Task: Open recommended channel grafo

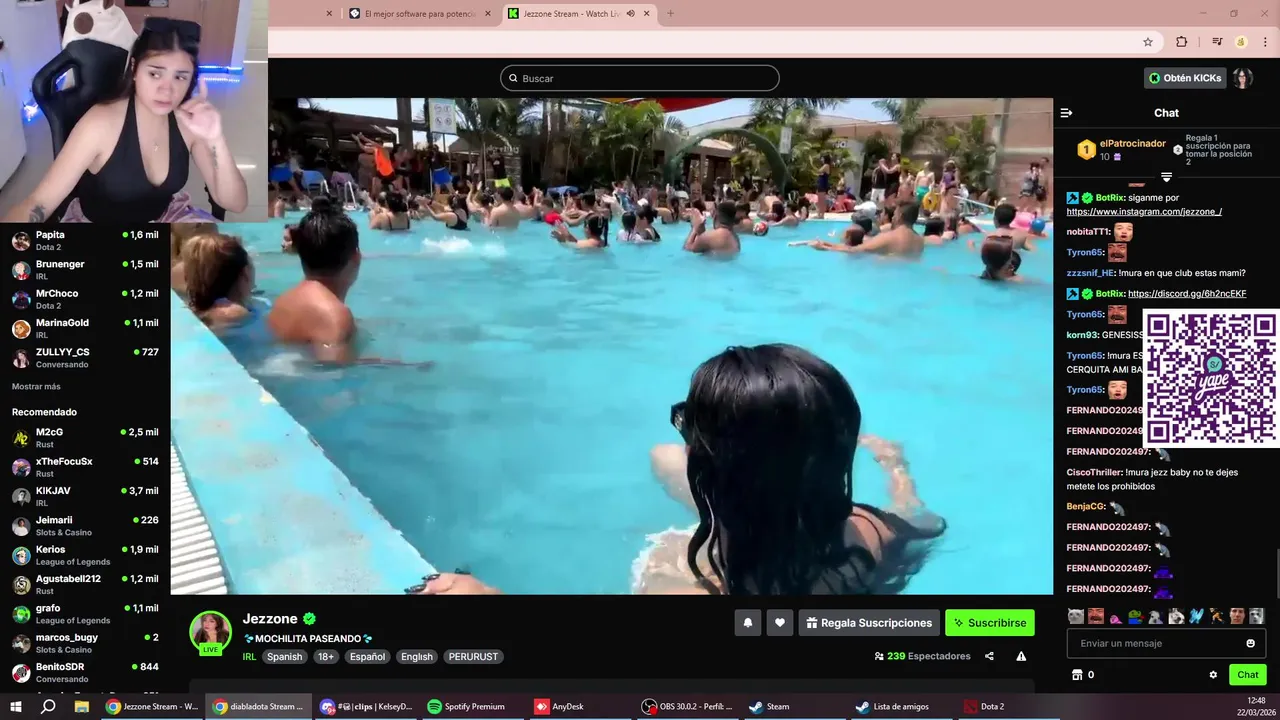Action: [85, 614]
